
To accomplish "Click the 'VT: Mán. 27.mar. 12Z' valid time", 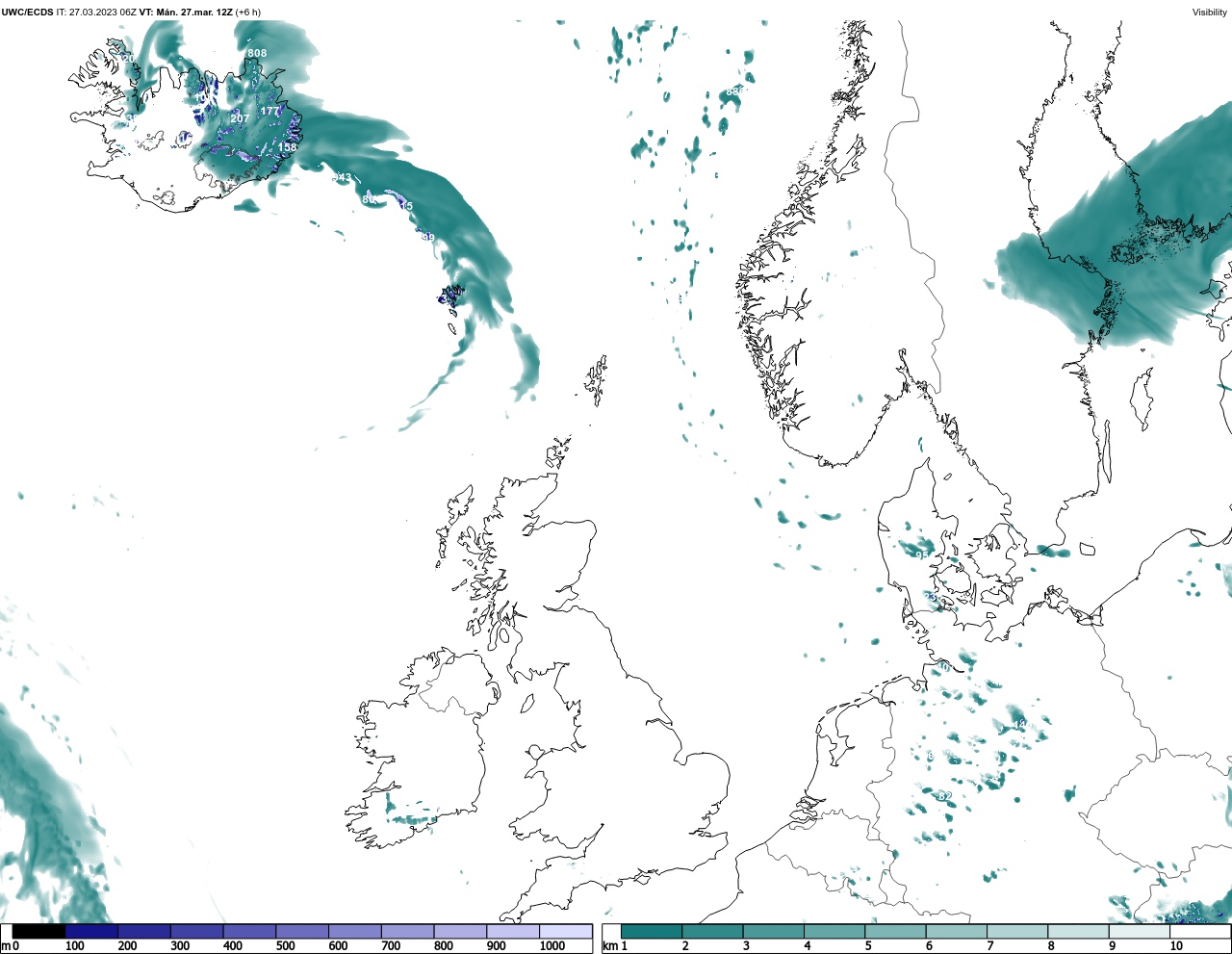I will tap(186, 12).
